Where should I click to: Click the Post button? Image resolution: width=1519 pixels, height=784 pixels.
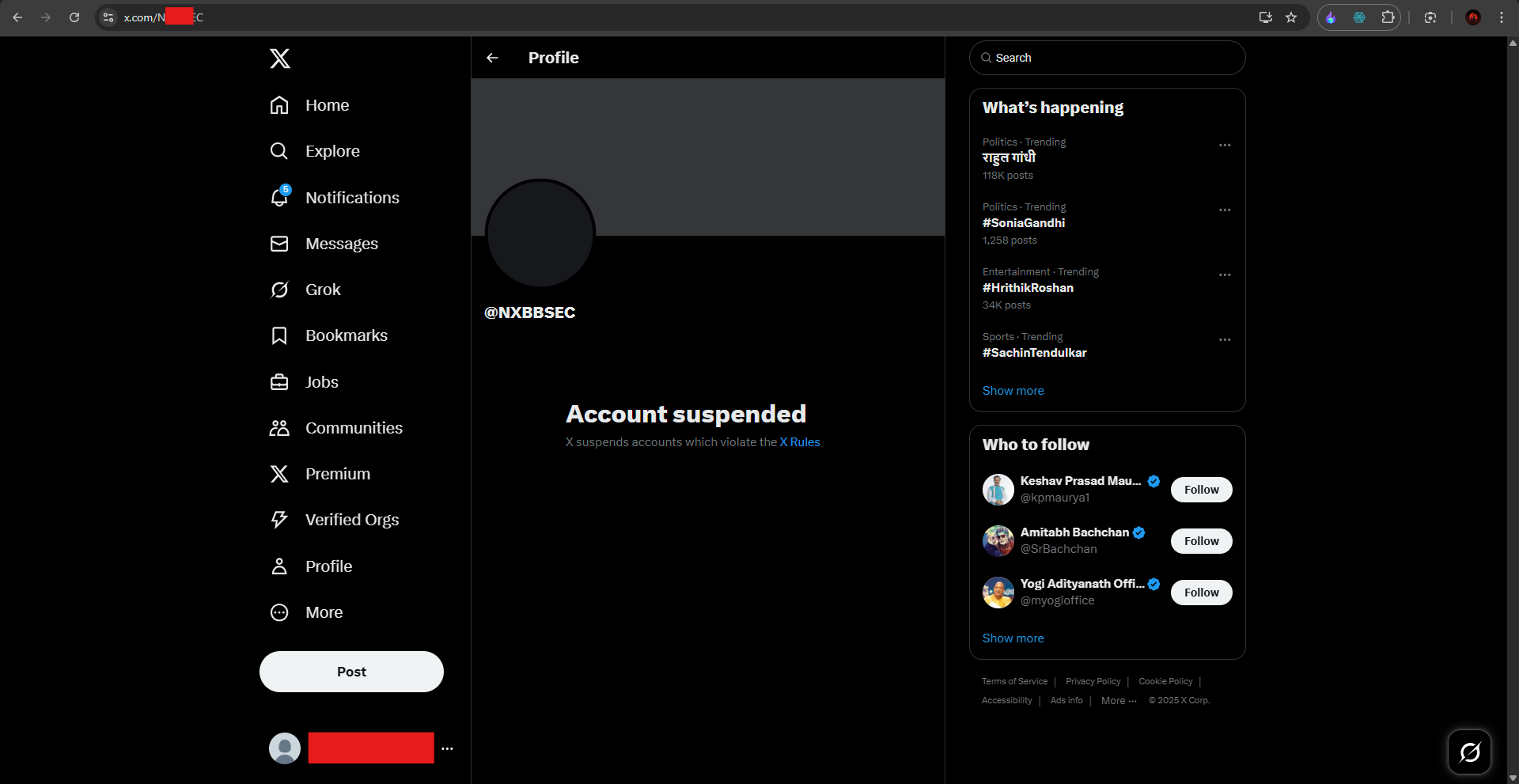[x=351, y=672]
